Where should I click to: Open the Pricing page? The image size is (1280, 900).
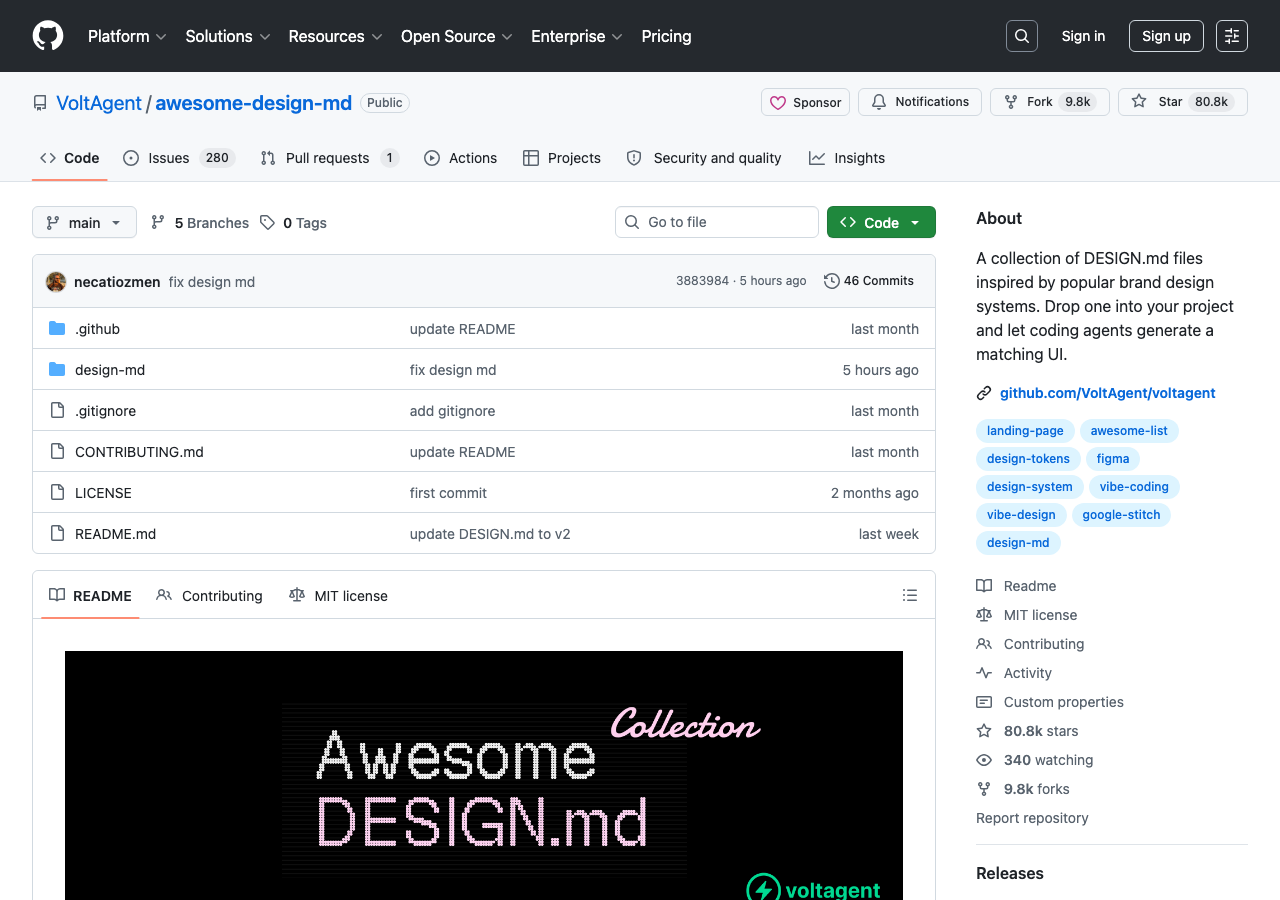click(666, 36)
